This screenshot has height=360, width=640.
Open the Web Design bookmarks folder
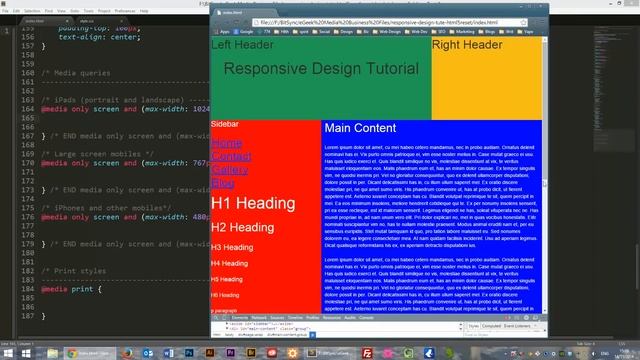[x=386, y=31]
